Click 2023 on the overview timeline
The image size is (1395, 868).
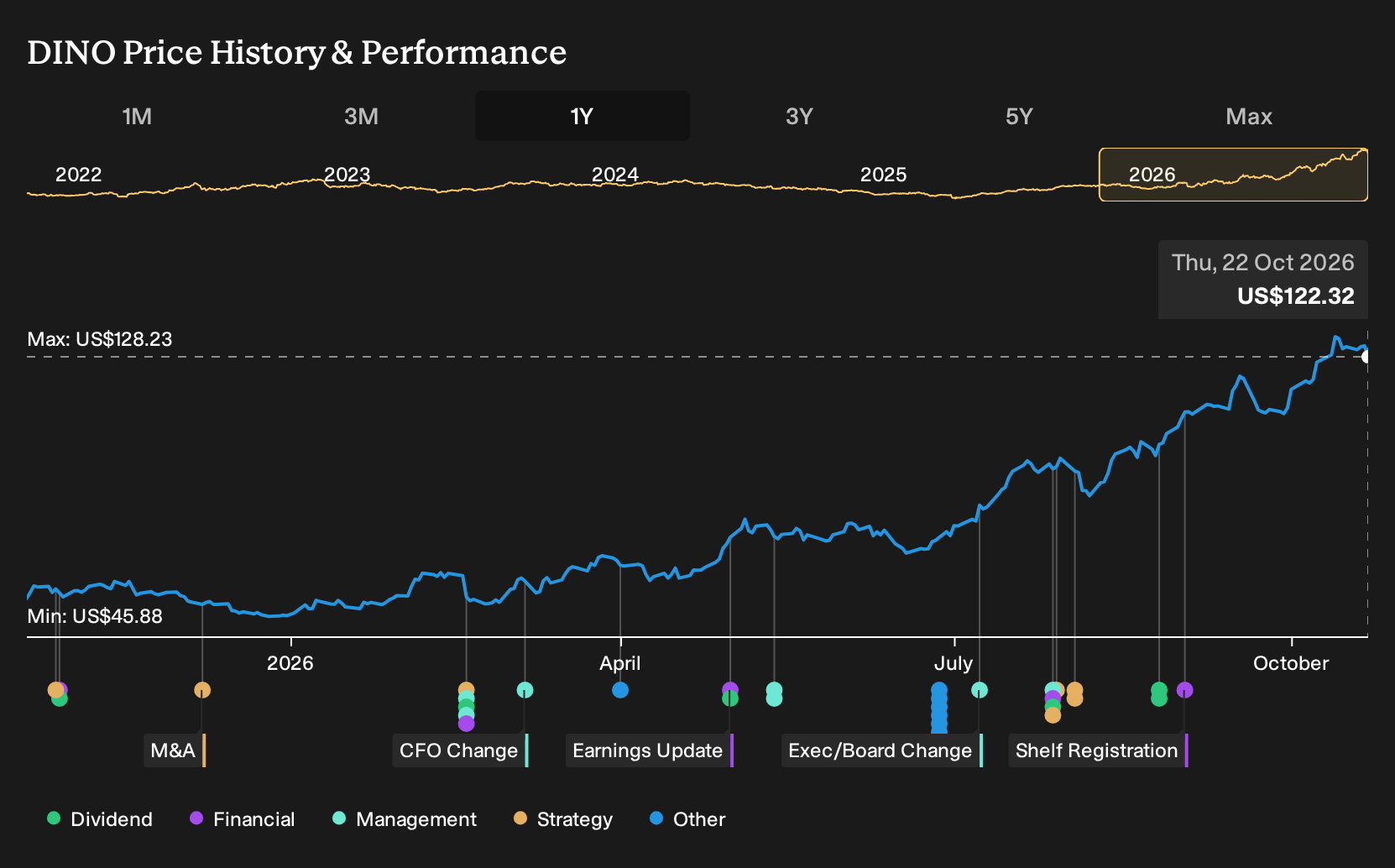[347, 175]
